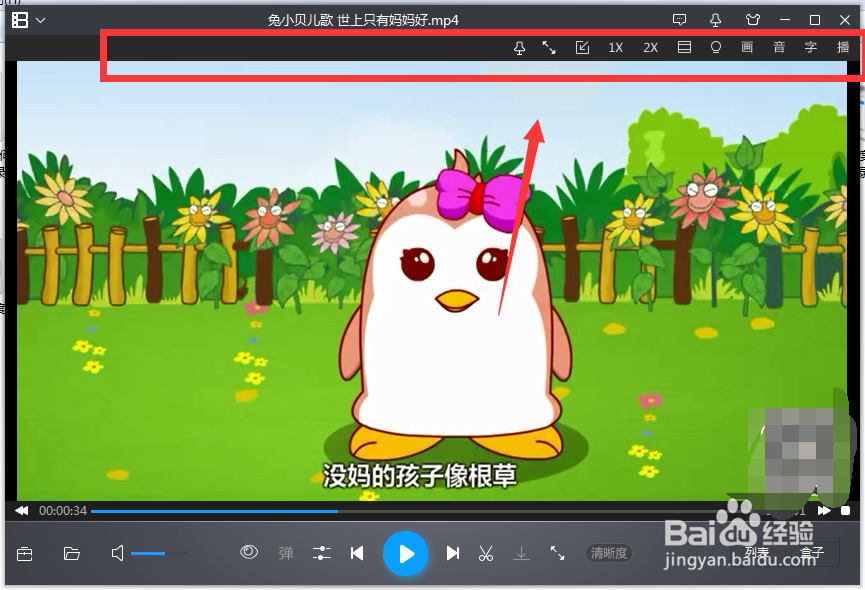The image size is (865, 590).
Task: Open a file with the folder icon
Action: click(72, 553)
